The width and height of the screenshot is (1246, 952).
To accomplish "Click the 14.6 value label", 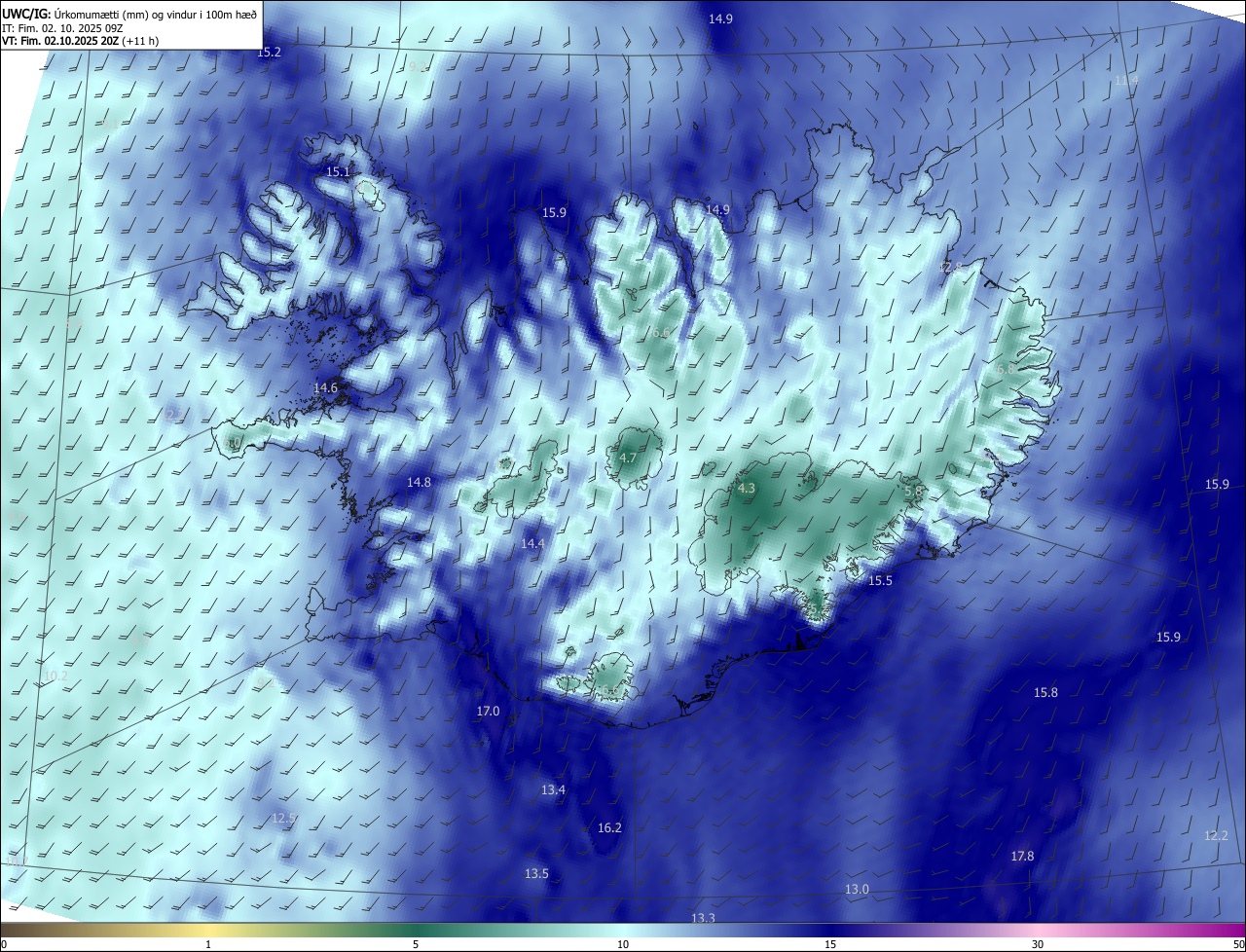I will coord(325,387).
